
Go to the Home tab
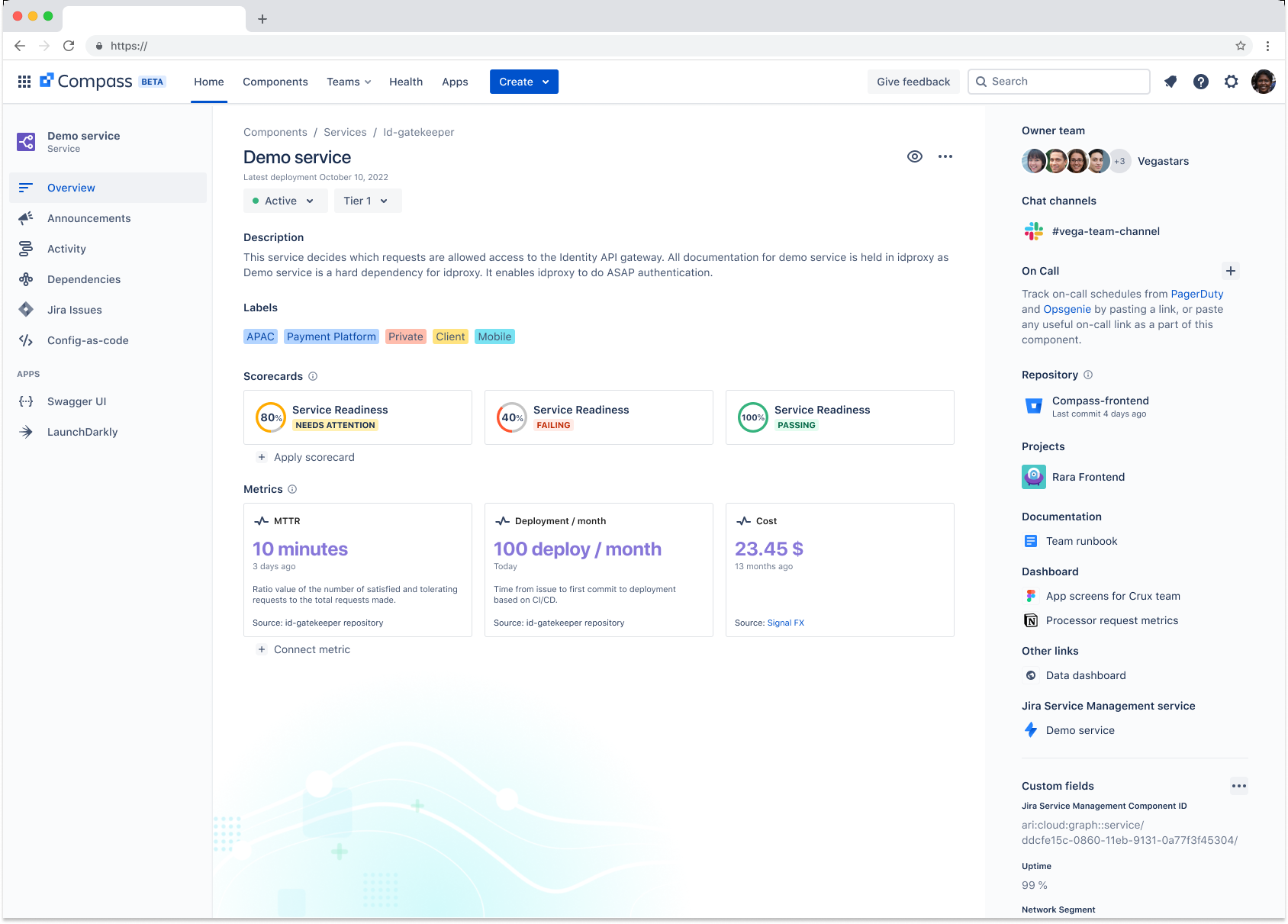click(209, 82)
